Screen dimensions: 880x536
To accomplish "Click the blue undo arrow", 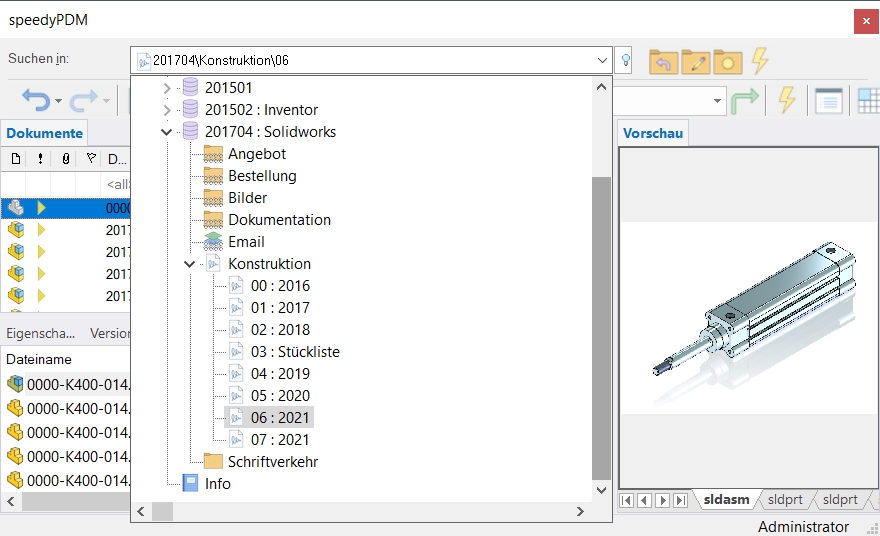I will [36, 101].
